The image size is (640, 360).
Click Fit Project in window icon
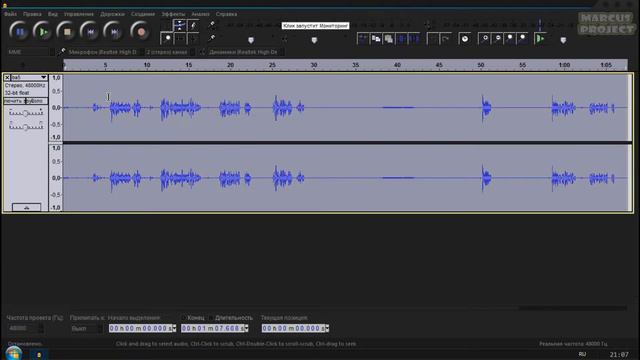click(522, 39)
